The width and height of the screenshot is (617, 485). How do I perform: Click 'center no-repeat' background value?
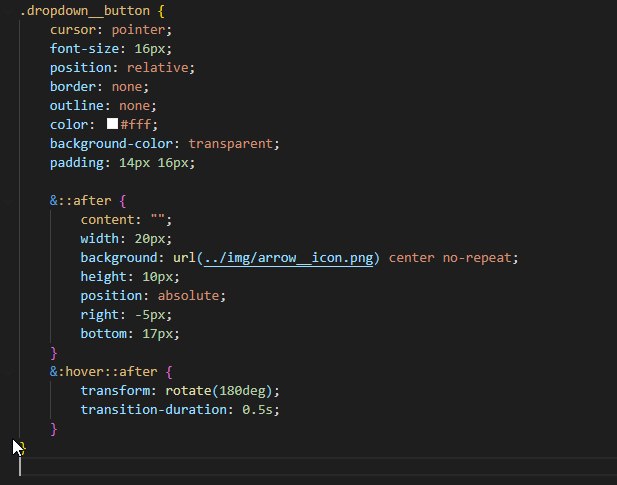tap(450, 258)
